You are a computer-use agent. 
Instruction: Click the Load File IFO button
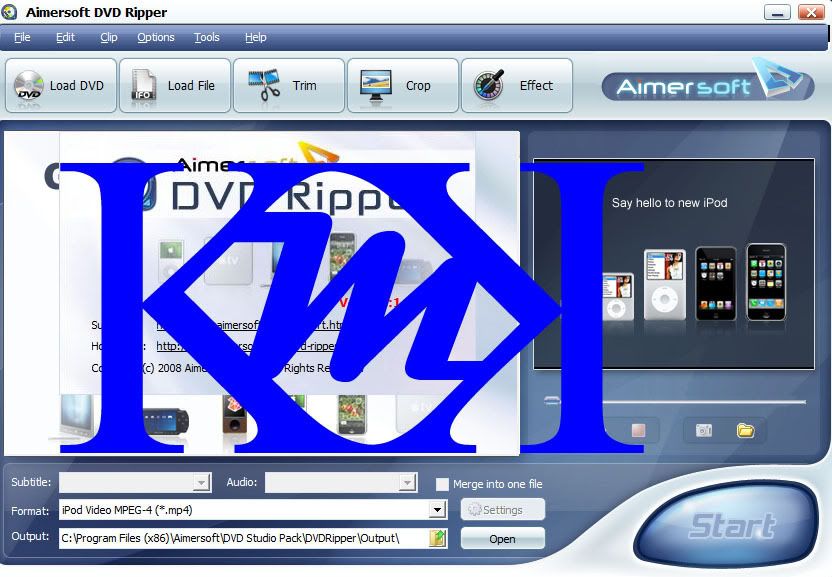click(175, 85)
